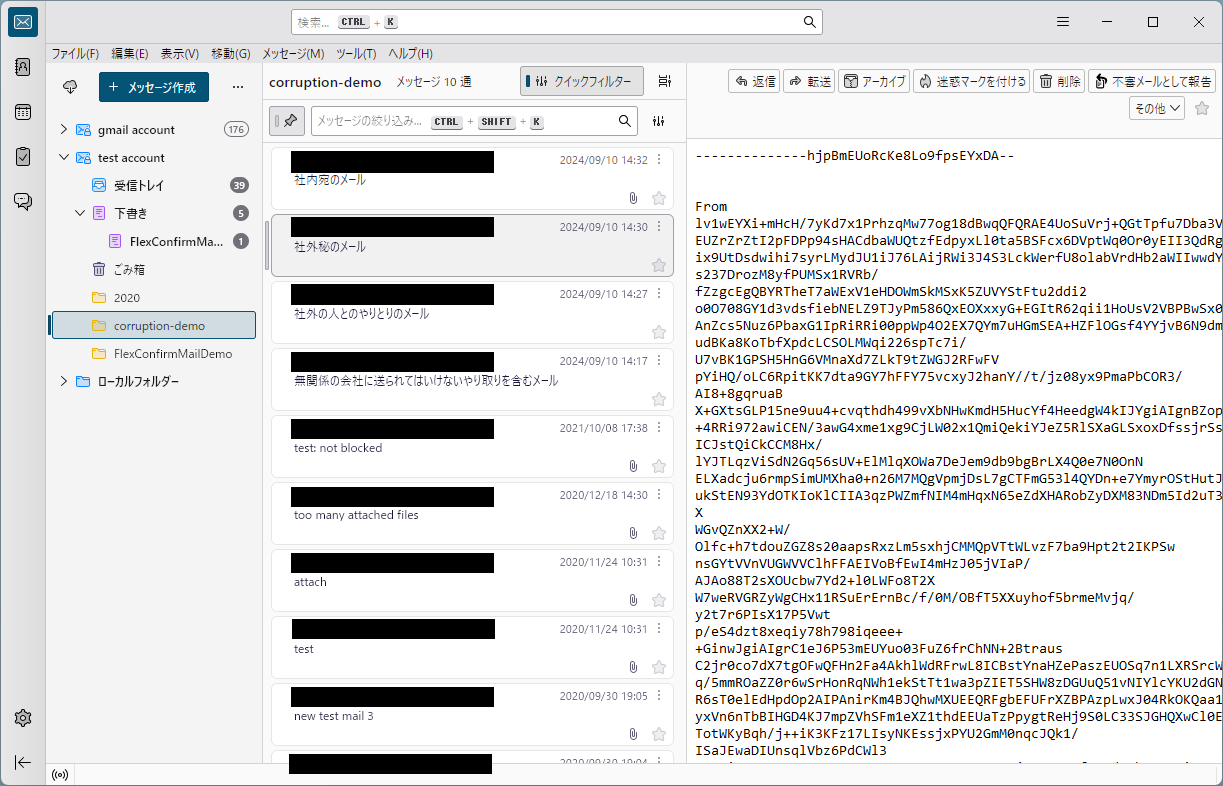Image resolution: width=1223 pixels, height=786 pixels.
Task: Select the FlexConfirmMailDemo folder
Action: [154, 353]
